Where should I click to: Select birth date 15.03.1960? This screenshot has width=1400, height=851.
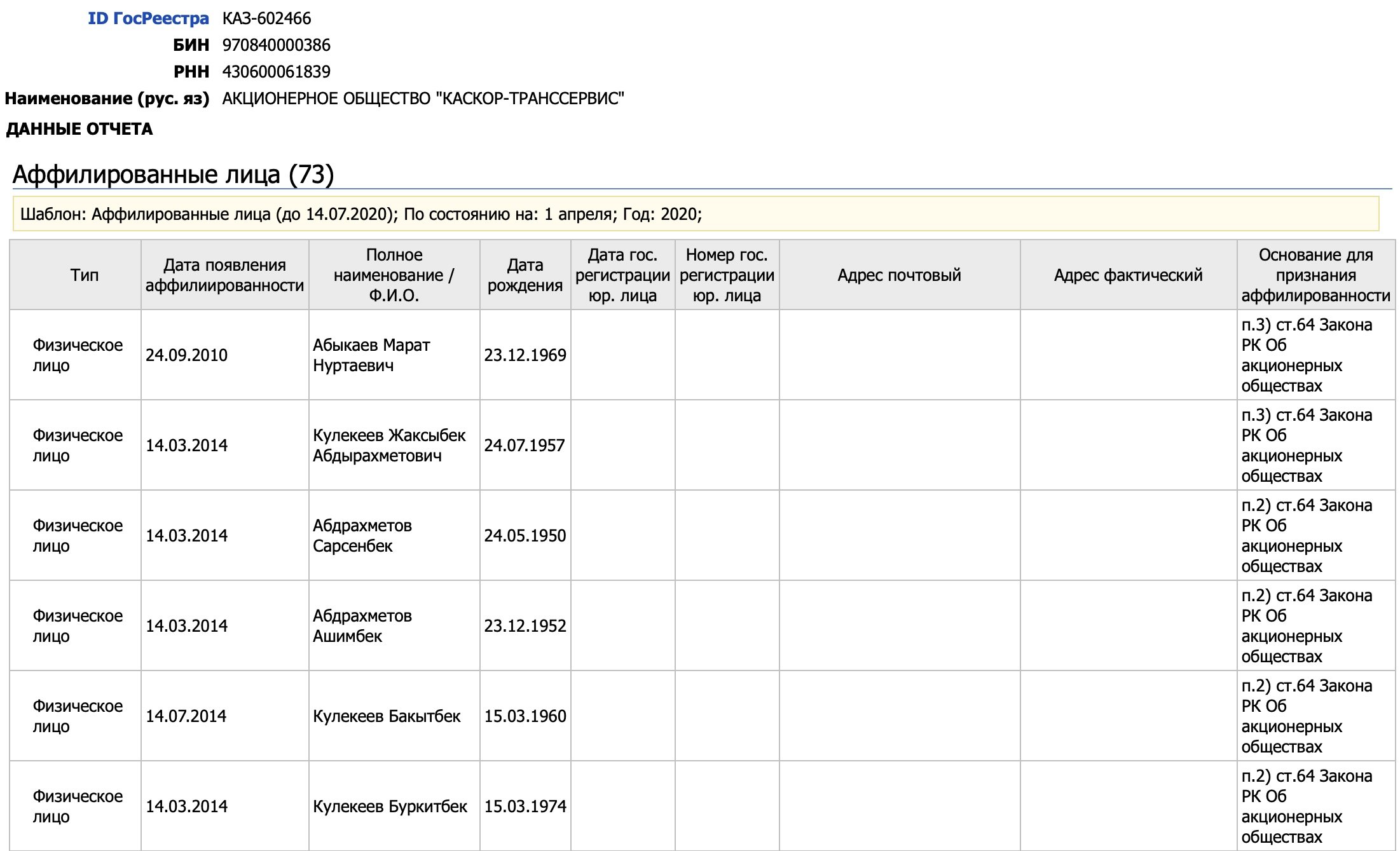pos(525,716)
